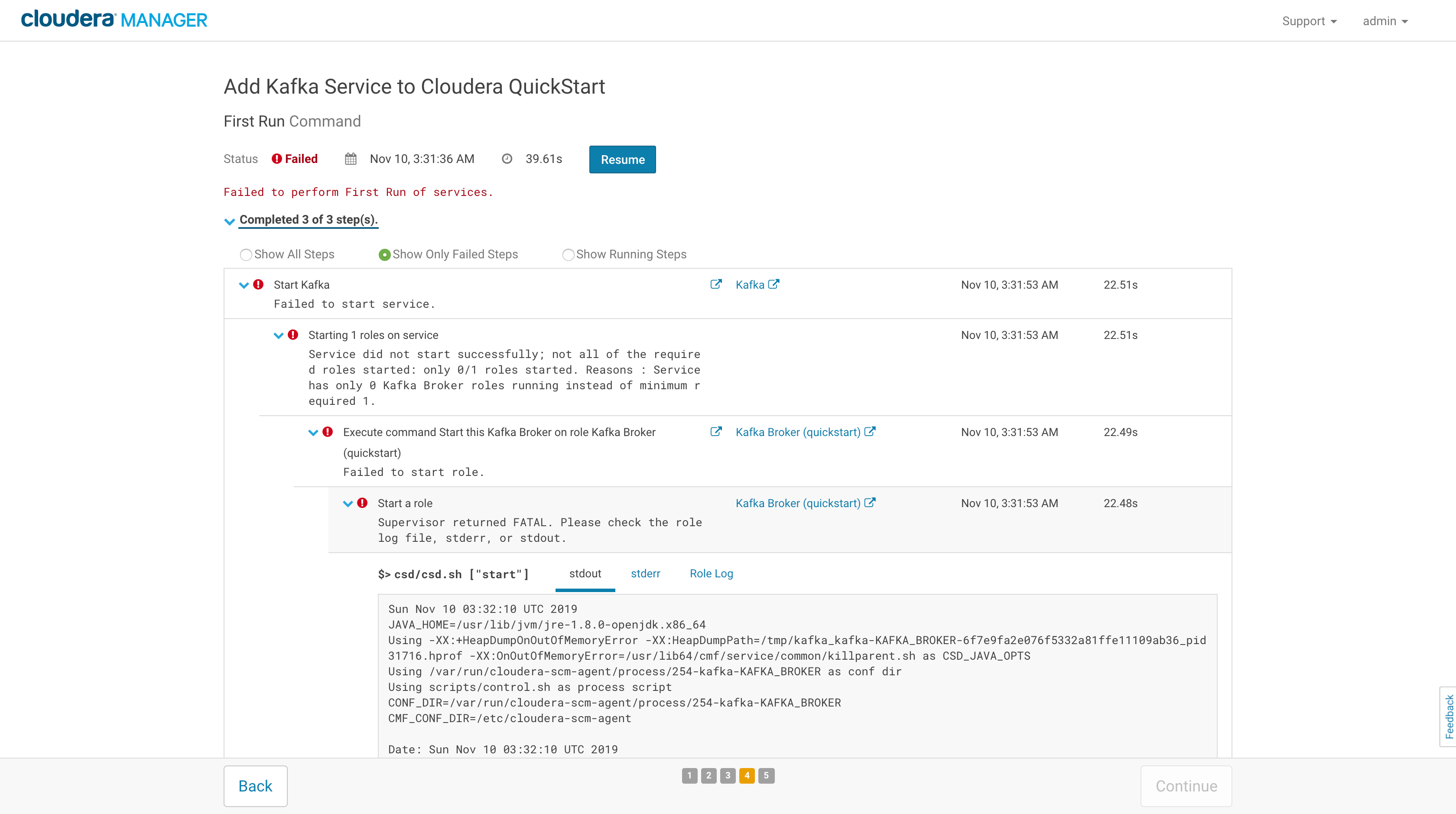Click the red error icon beside Start Kafka
Viewport: 1456px width, 814px height.
[258, 284]
